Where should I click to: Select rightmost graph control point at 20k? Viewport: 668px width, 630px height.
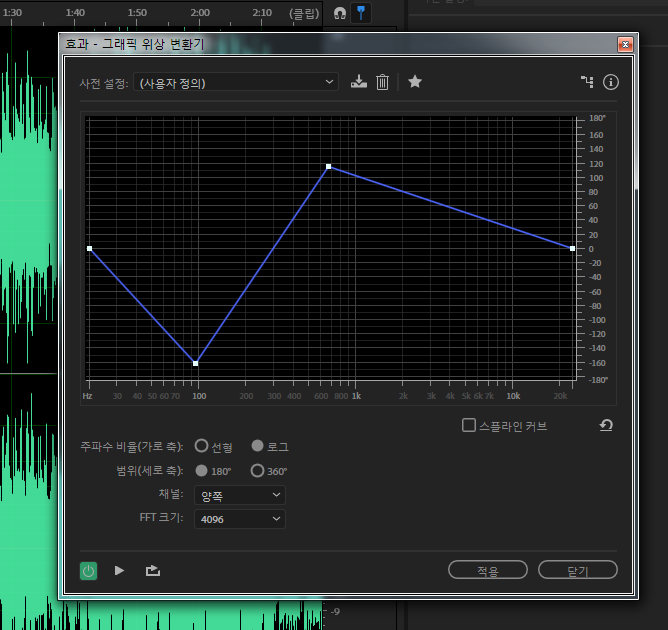click(573, 248)
